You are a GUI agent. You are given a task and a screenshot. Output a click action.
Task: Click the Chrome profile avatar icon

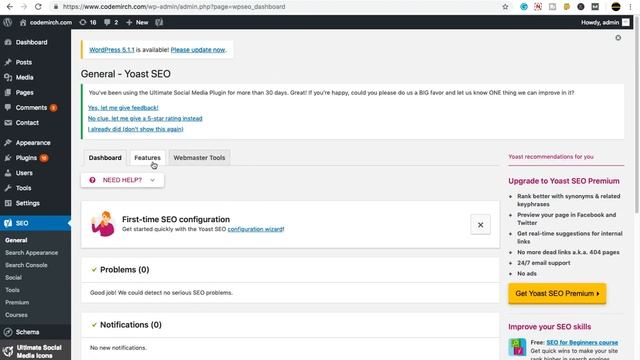pos(616,7)
